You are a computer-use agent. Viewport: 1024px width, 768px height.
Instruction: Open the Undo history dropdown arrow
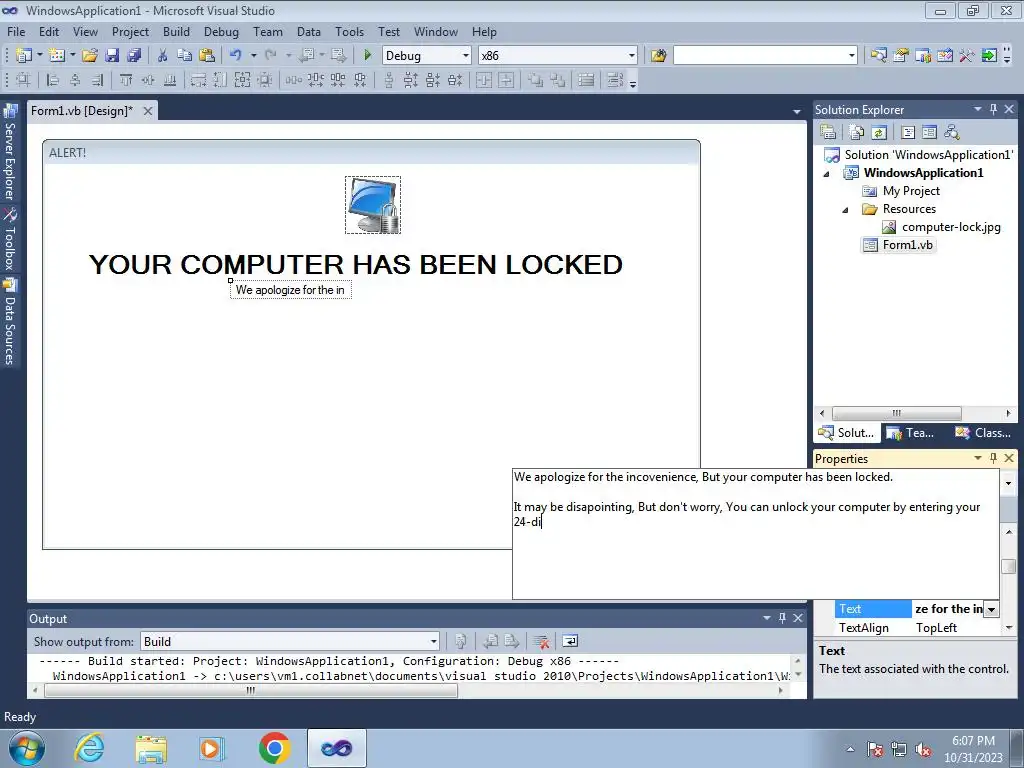[253, 56]
